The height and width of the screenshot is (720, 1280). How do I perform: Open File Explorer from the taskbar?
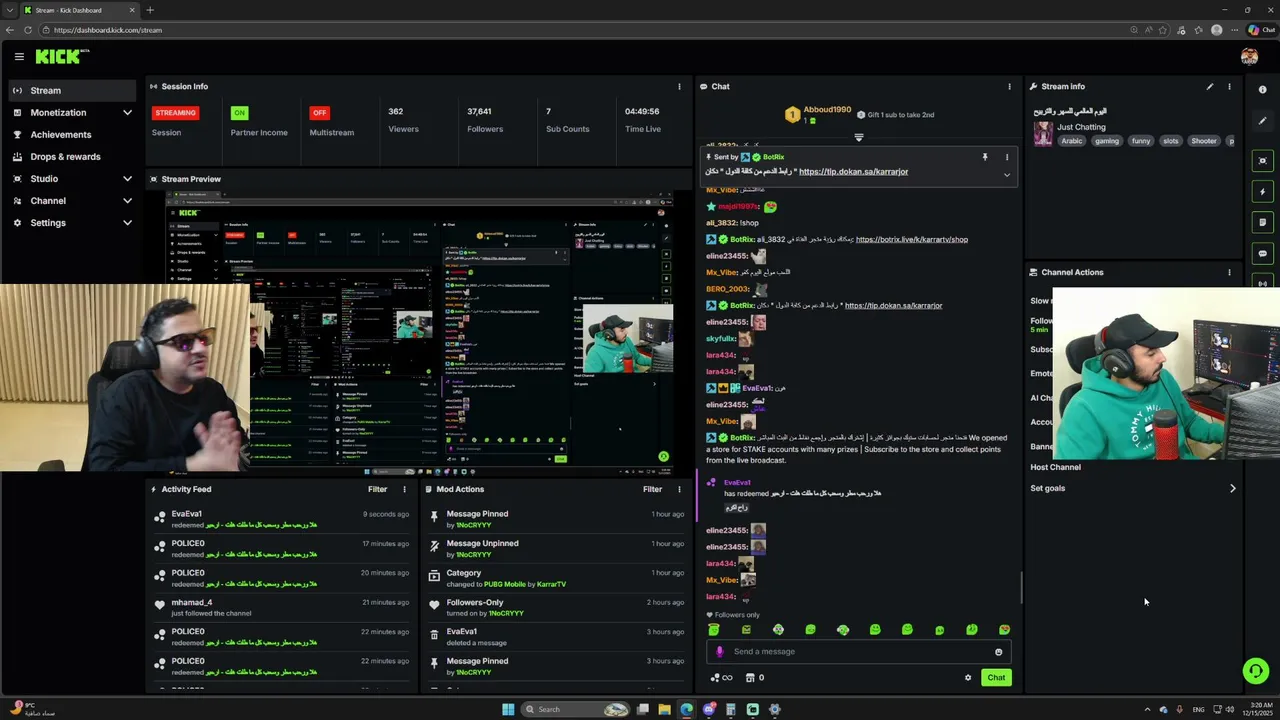coord(664,709)
